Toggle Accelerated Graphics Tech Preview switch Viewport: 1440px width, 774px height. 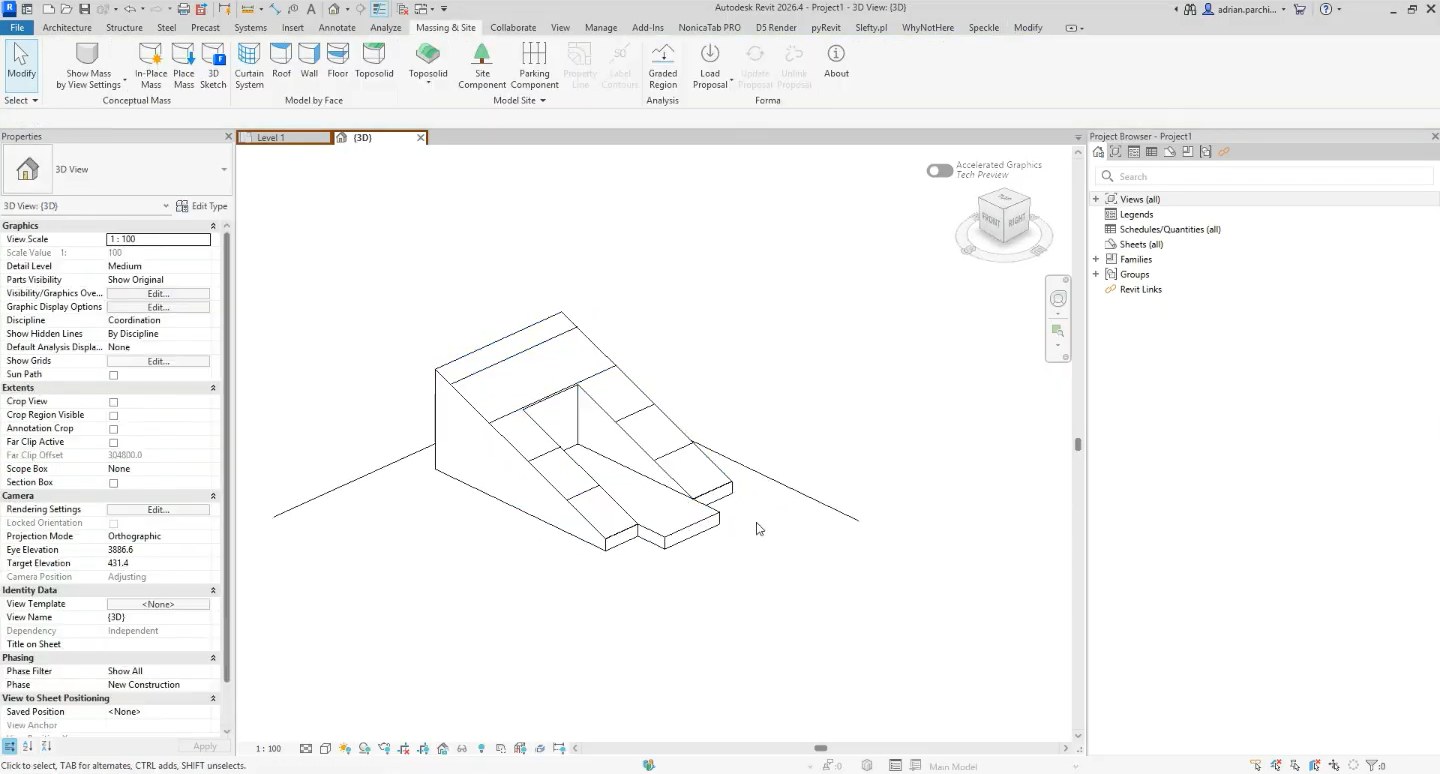(x=940, y=171)
